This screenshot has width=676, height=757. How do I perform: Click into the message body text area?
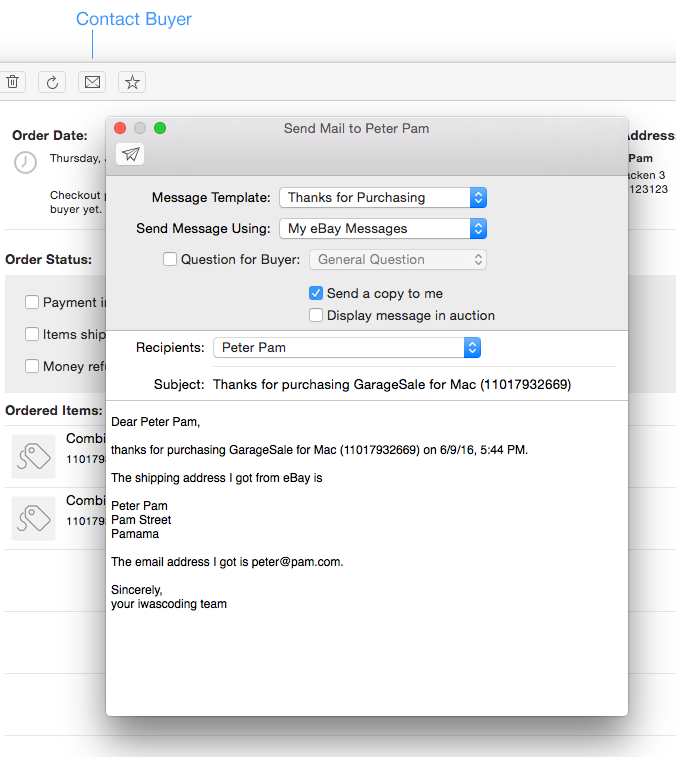pos(366,650)
